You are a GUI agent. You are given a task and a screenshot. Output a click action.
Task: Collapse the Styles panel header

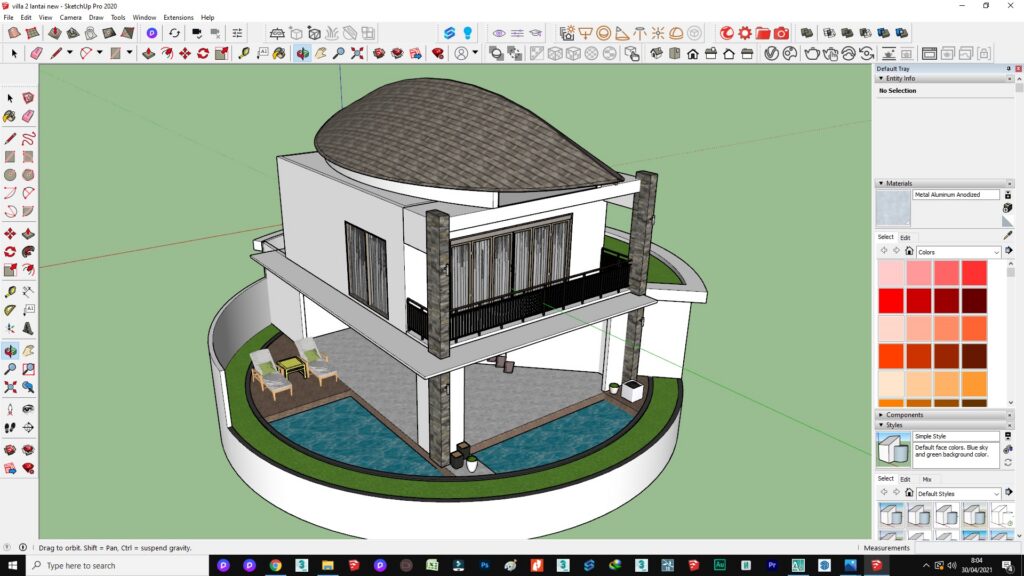(880, 425)
